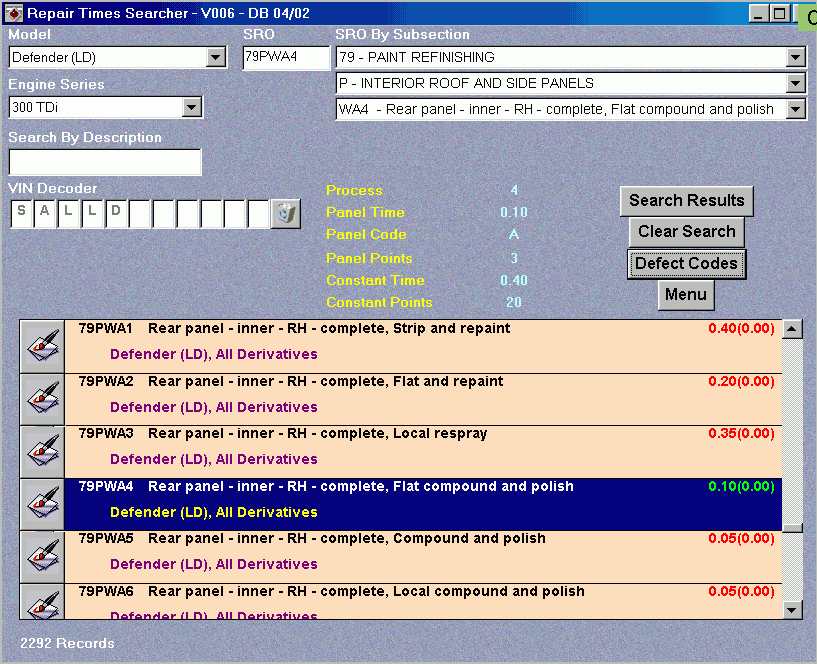Click the repair icon beside 79PWA4 row
Screen dimensions: 817x664
42,505
